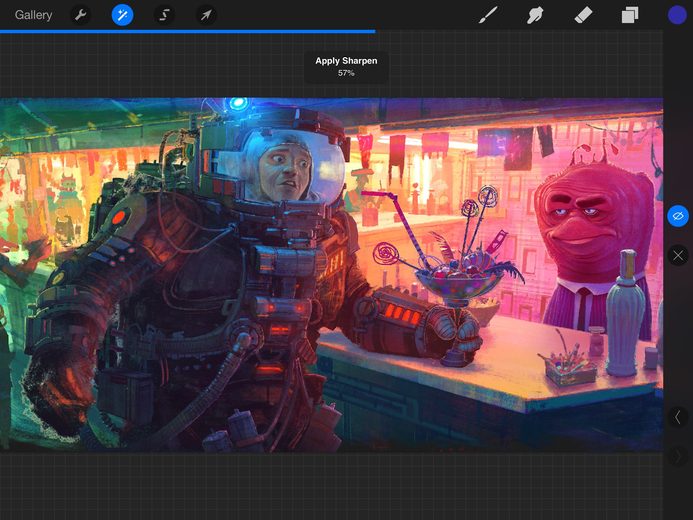Open the Adjustments magic wand menu
Viewport: 693px width, 520px height.
(x=122, y=15)
